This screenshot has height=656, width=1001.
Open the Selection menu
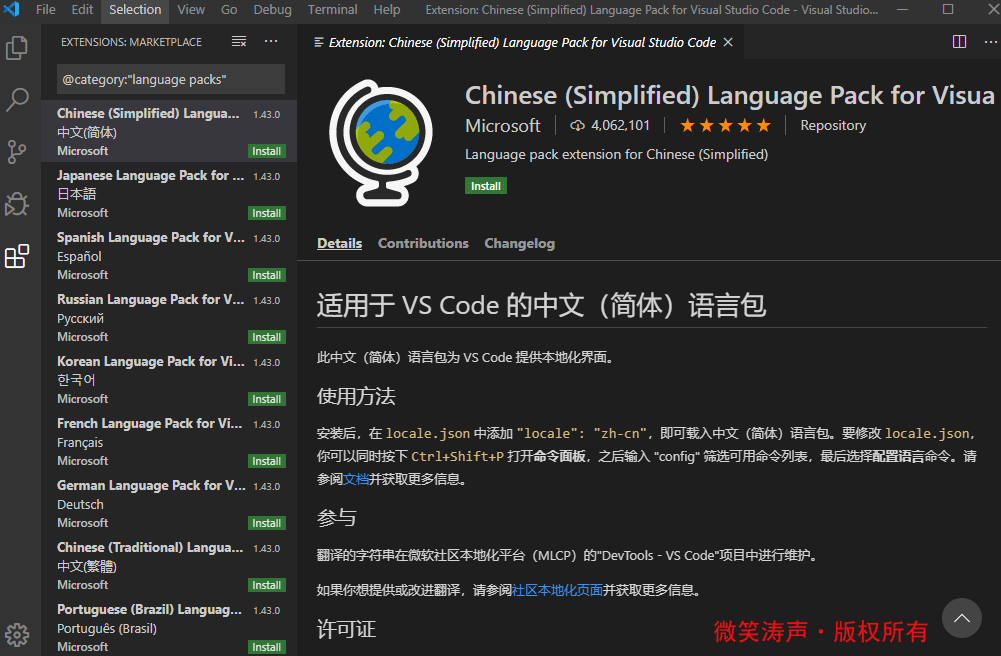(x=135, y=10)
